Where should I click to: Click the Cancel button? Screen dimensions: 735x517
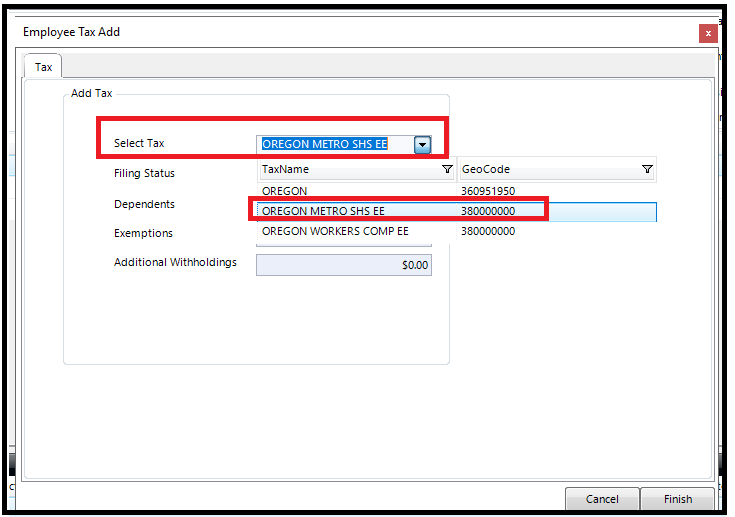[602, 499]
